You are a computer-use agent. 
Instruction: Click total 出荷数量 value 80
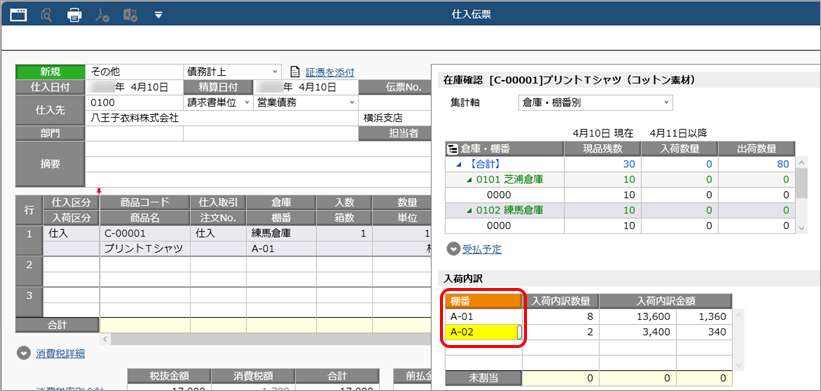click(757, 164)
